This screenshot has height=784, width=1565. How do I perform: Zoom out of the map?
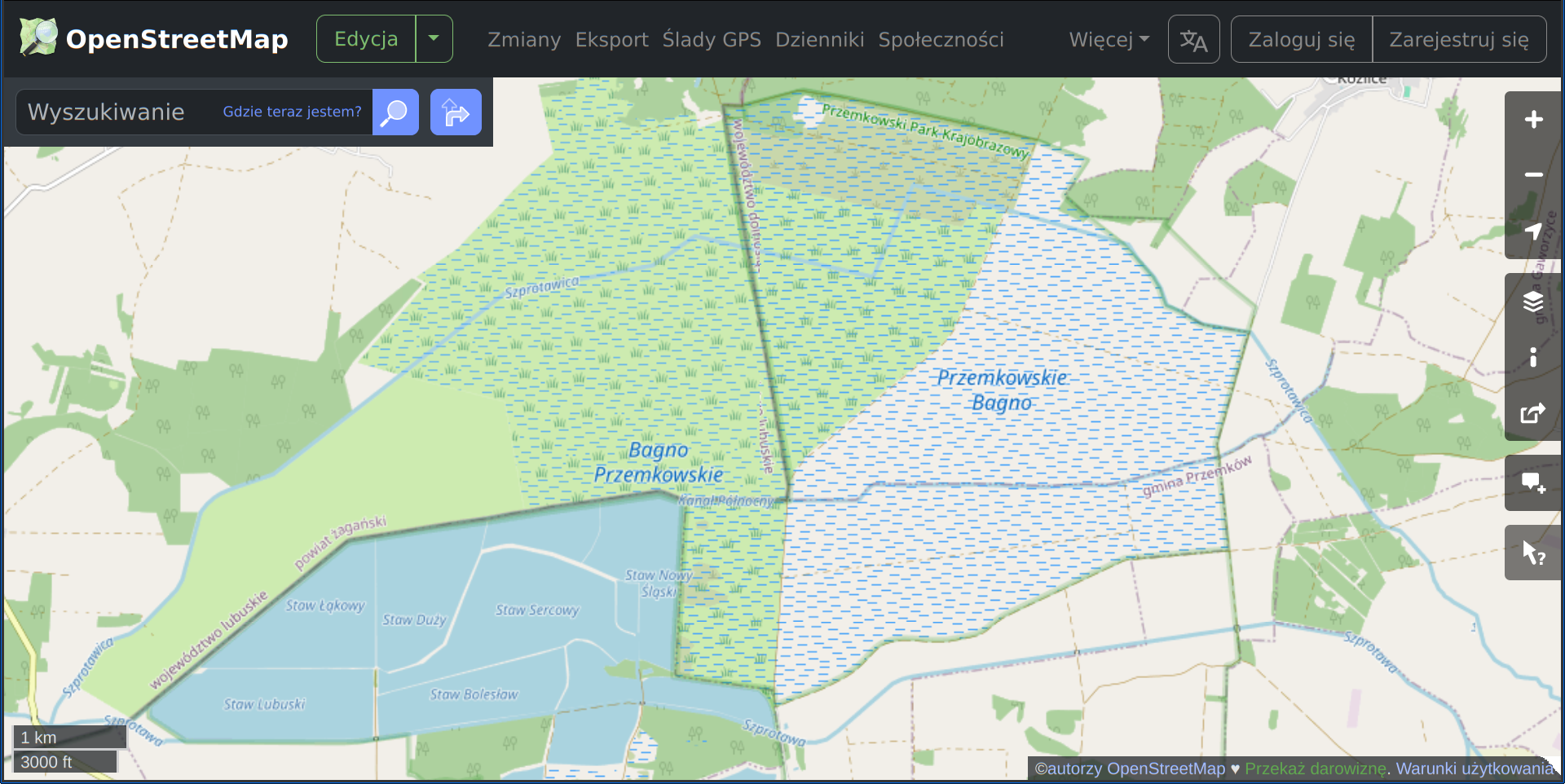click(x=1532, y=175)
